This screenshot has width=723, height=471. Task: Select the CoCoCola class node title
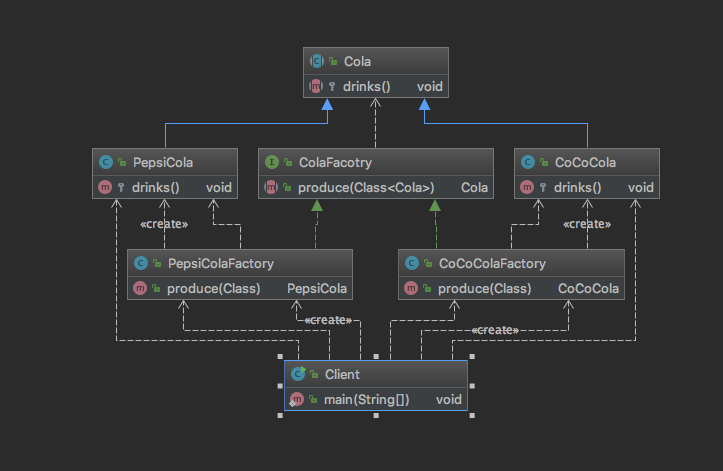[585, 162]
